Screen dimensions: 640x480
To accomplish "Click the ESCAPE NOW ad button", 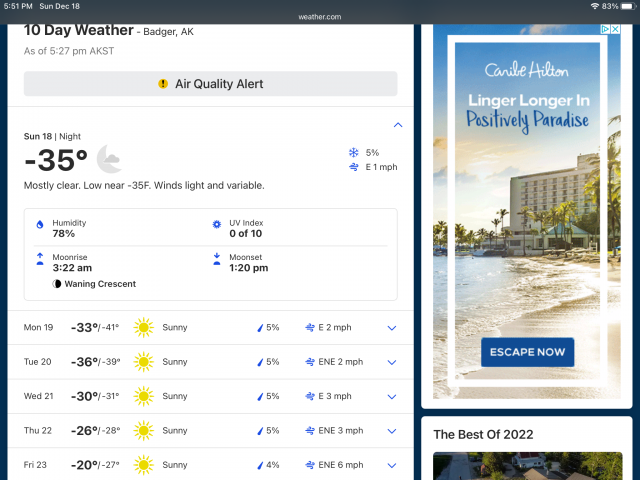I will pos(527,352).
